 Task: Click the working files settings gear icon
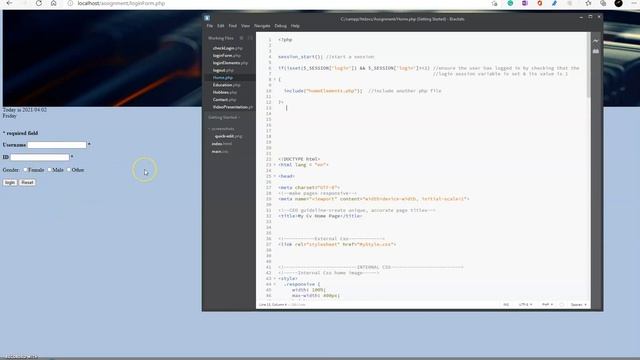(x=241, y=38)
